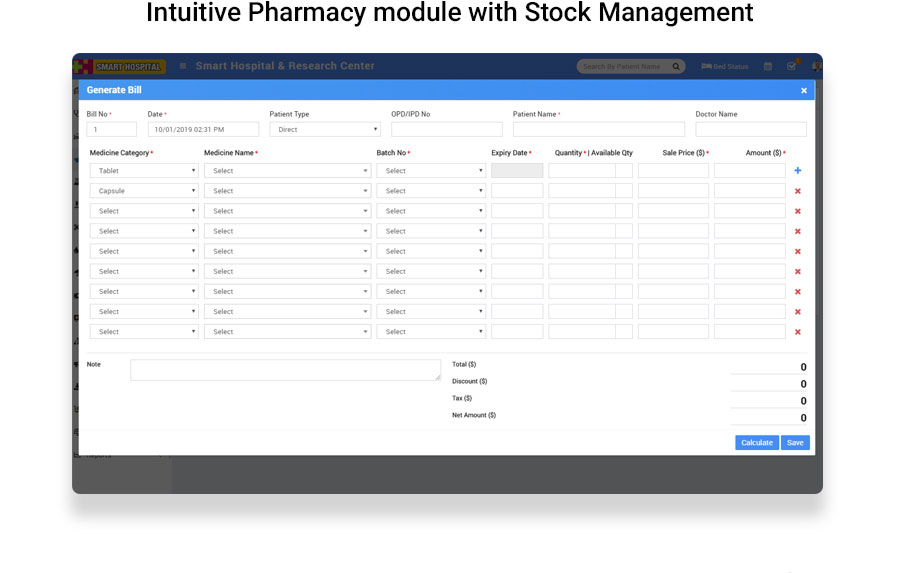900x573 pixels.
Task: Open the Patient Type dropdown
Action: pos(325,130)
